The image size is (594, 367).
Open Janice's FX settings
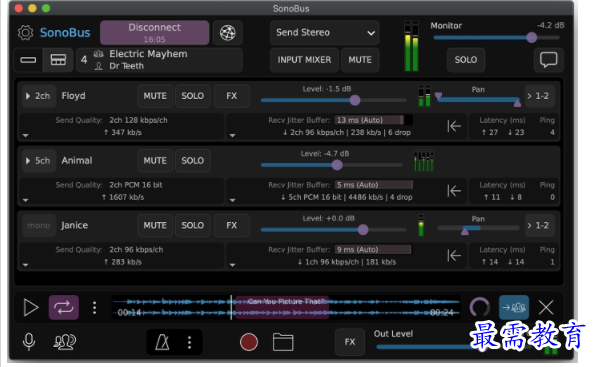231,226
